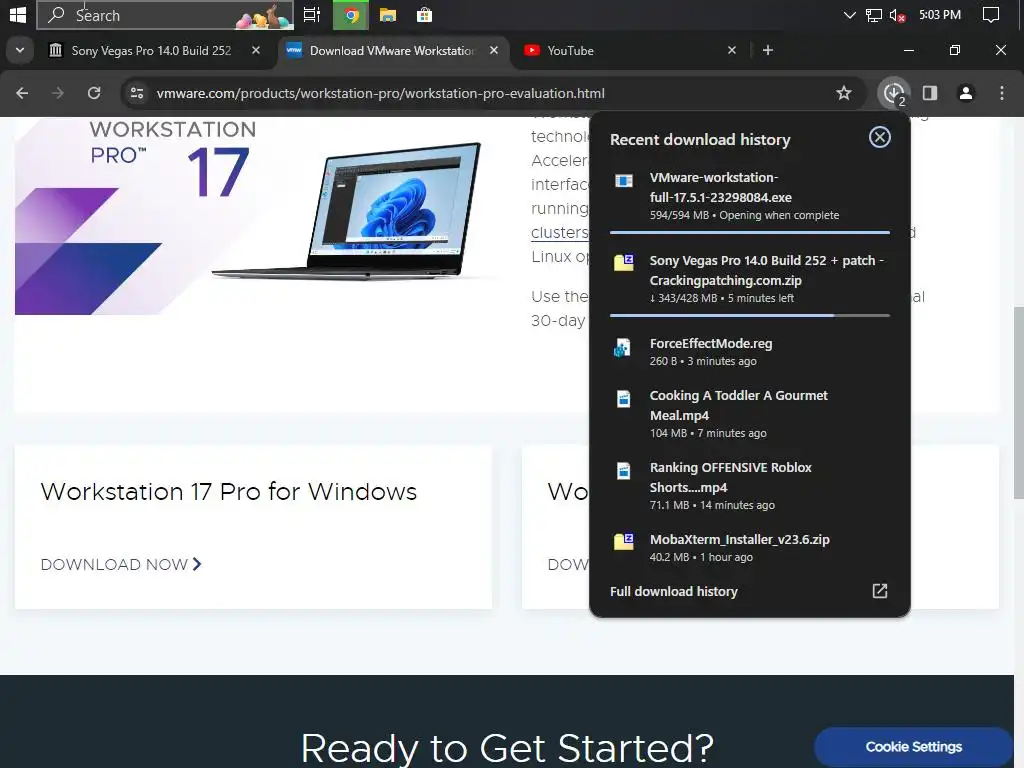Open the Chrome profile menu
The width and height of the screenshot is (1024, 768).
pyautogui.click(x=966, y=93)
